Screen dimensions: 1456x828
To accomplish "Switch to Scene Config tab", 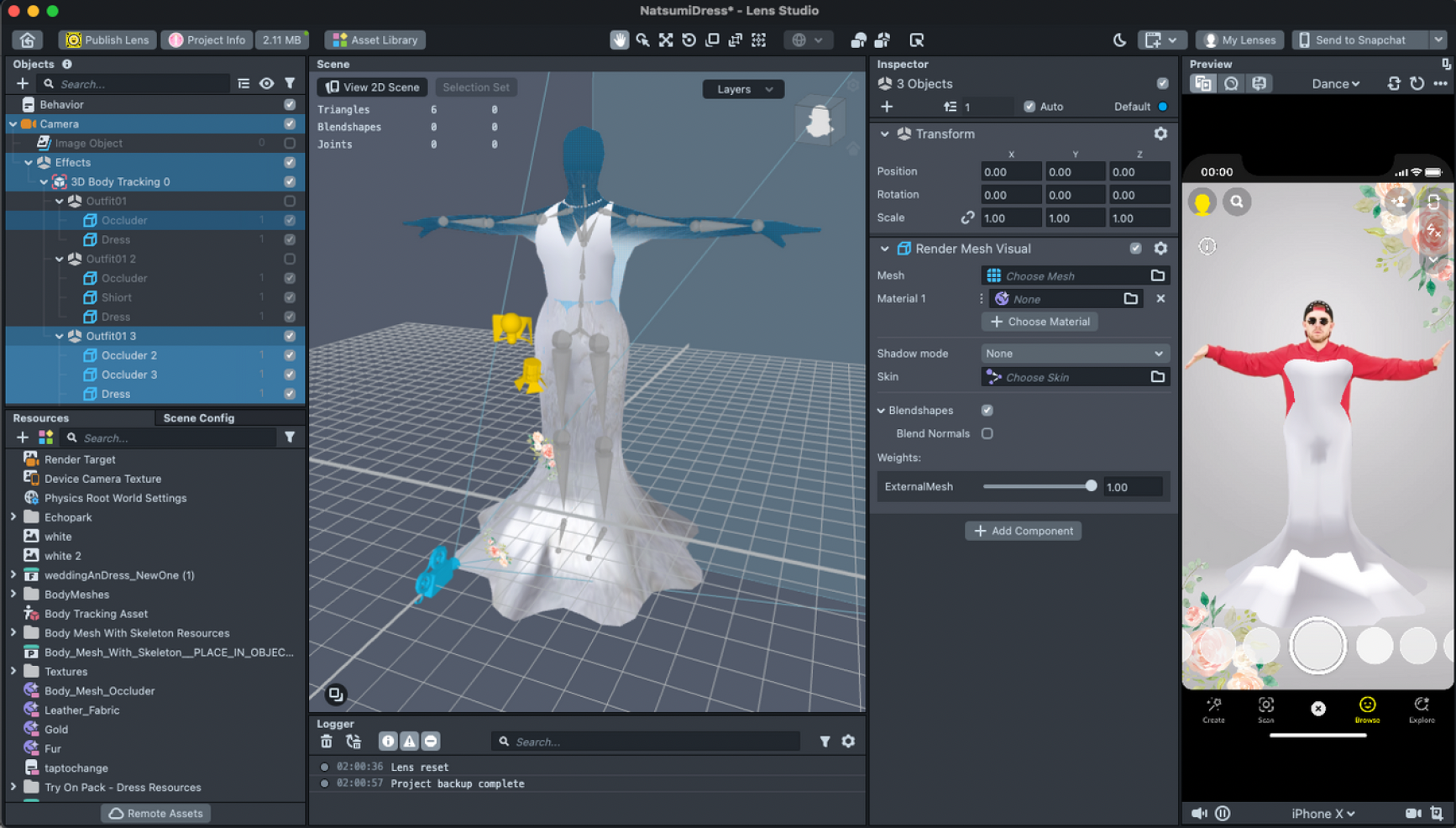I will [199, 418].
